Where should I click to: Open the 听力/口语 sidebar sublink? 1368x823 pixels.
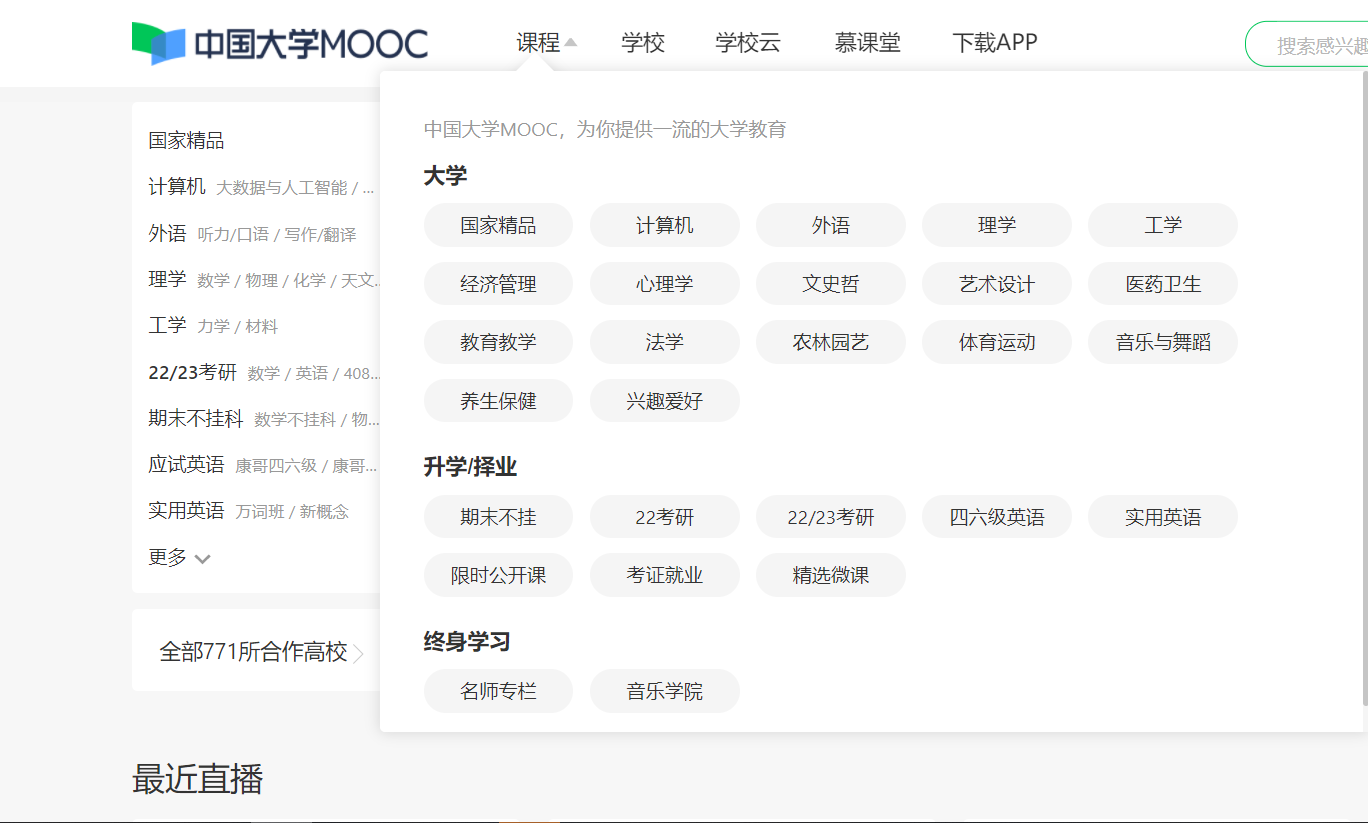(x=233, y=234)
